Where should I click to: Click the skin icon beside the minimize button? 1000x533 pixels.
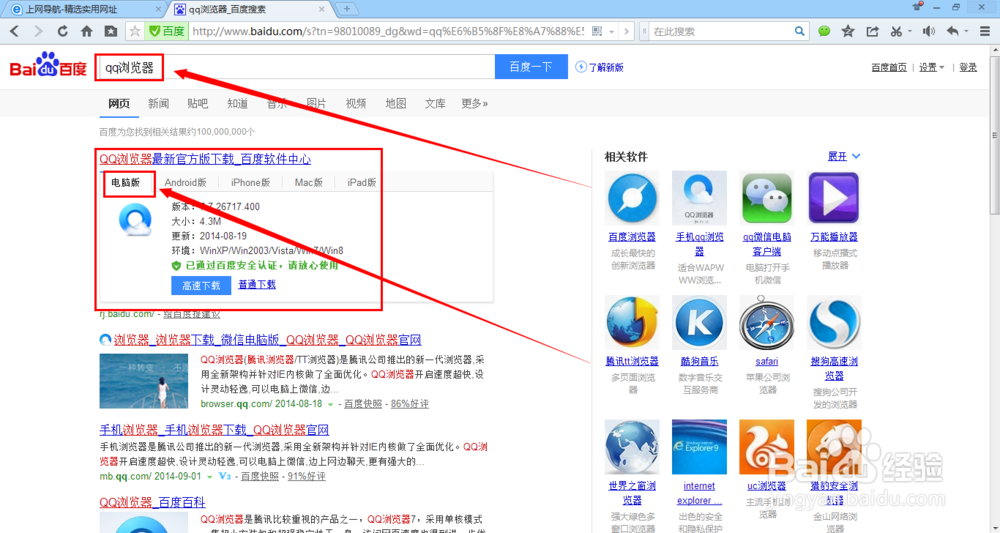[x=918, y=7]
